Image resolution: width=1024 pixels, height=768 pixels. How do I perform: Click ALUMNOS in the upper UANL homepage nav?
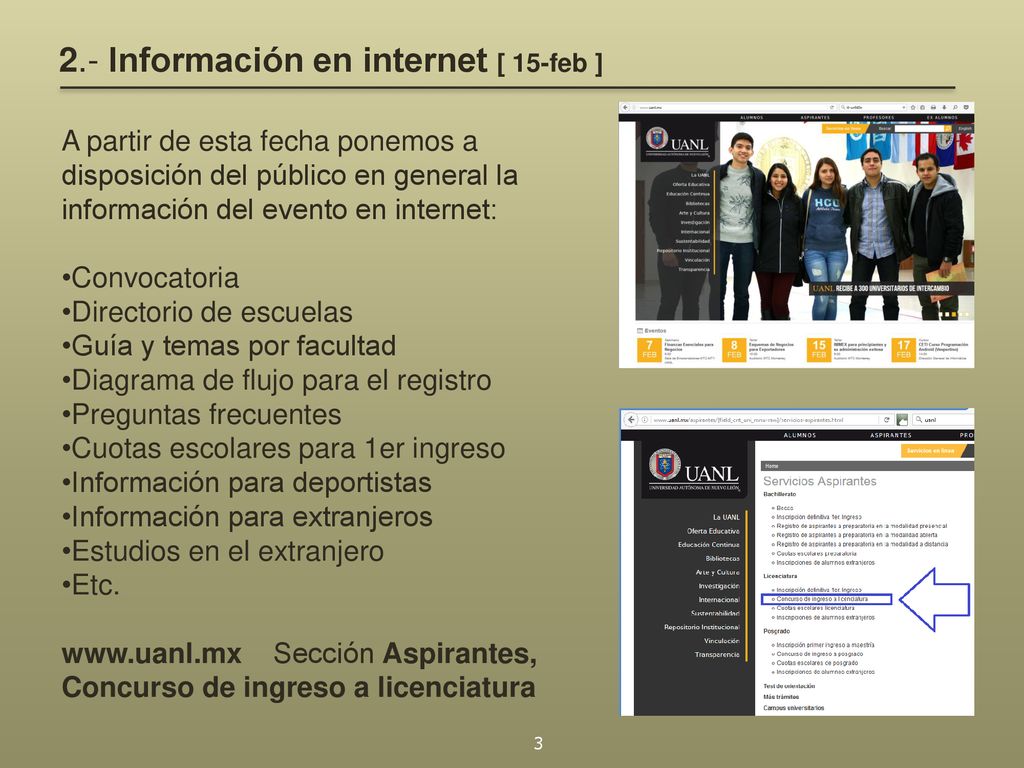click(752, 118)
